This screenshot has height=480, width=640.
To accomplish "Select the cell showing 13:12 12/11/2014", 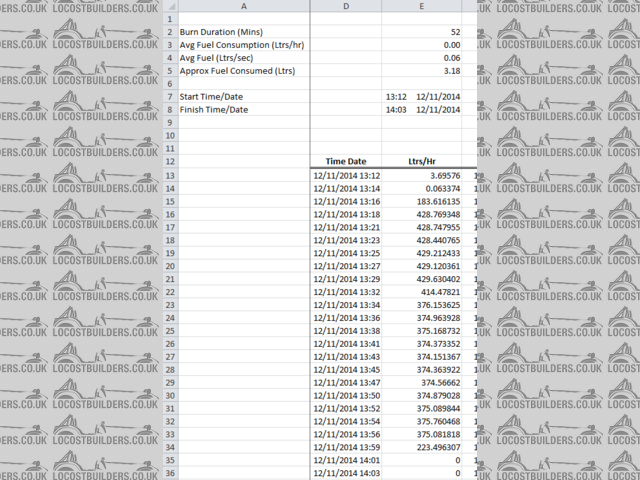I will [x=422, y=97].
